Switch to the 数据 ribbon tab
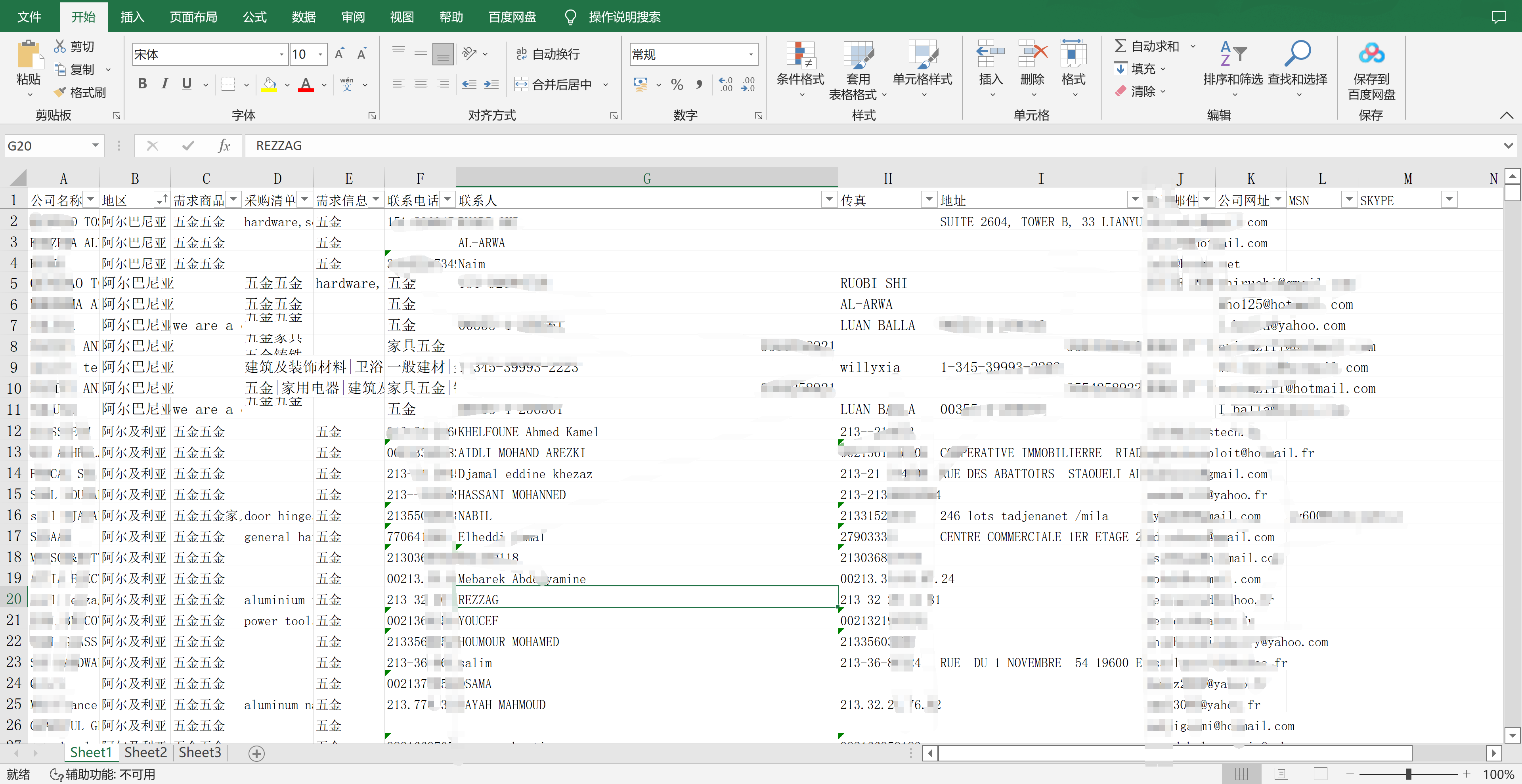The image size is (1522, 784). (304, 17)
